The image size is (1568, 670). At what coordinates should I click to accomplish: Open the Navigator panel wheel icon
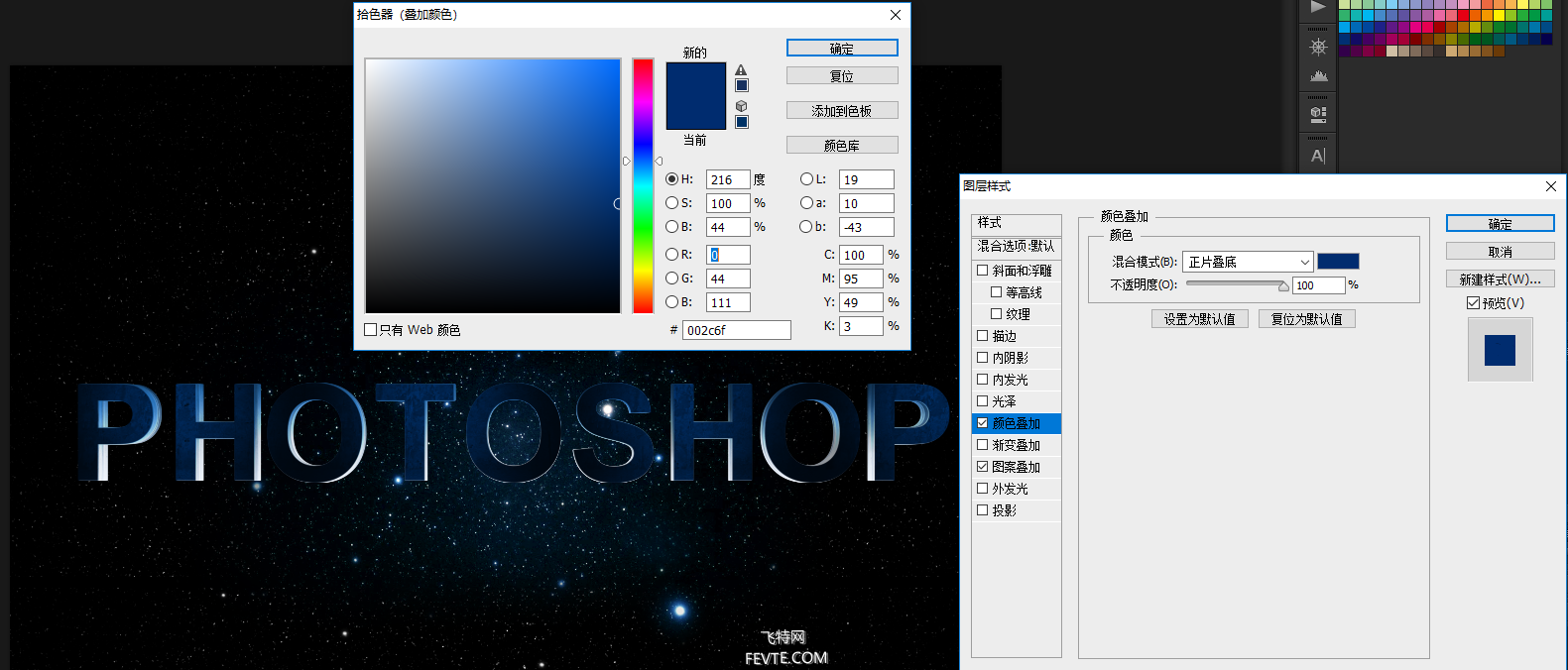(1318, 47)
